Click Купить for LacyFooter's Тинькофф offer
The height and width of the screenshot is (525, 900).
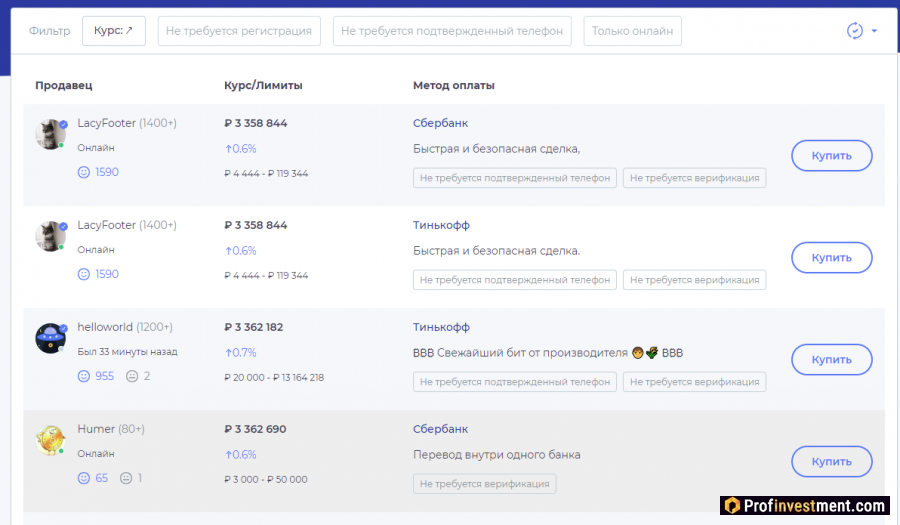pyautogui.click(x=832, y=258)
